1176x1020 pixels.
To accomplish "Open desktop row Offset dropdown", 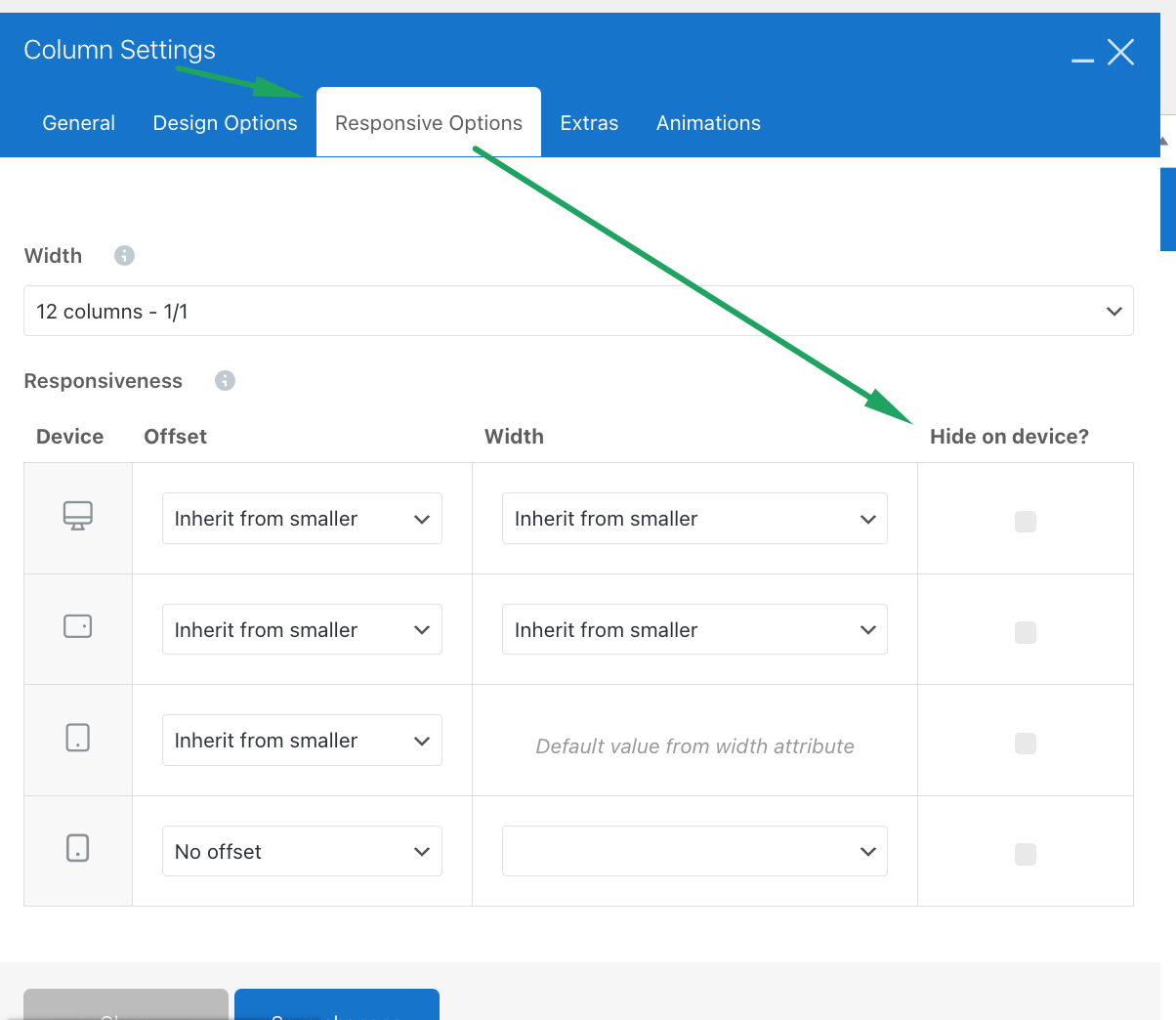I will click(x=302, y=518).
